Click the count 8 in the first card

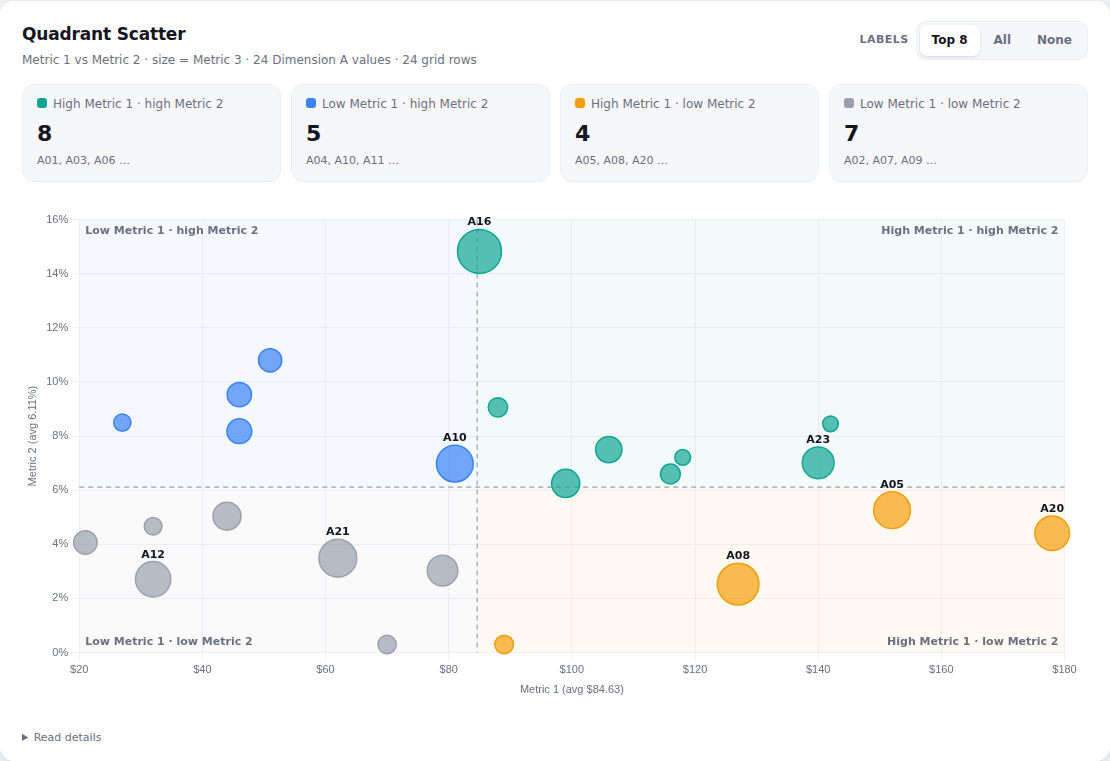coord(44,133)
